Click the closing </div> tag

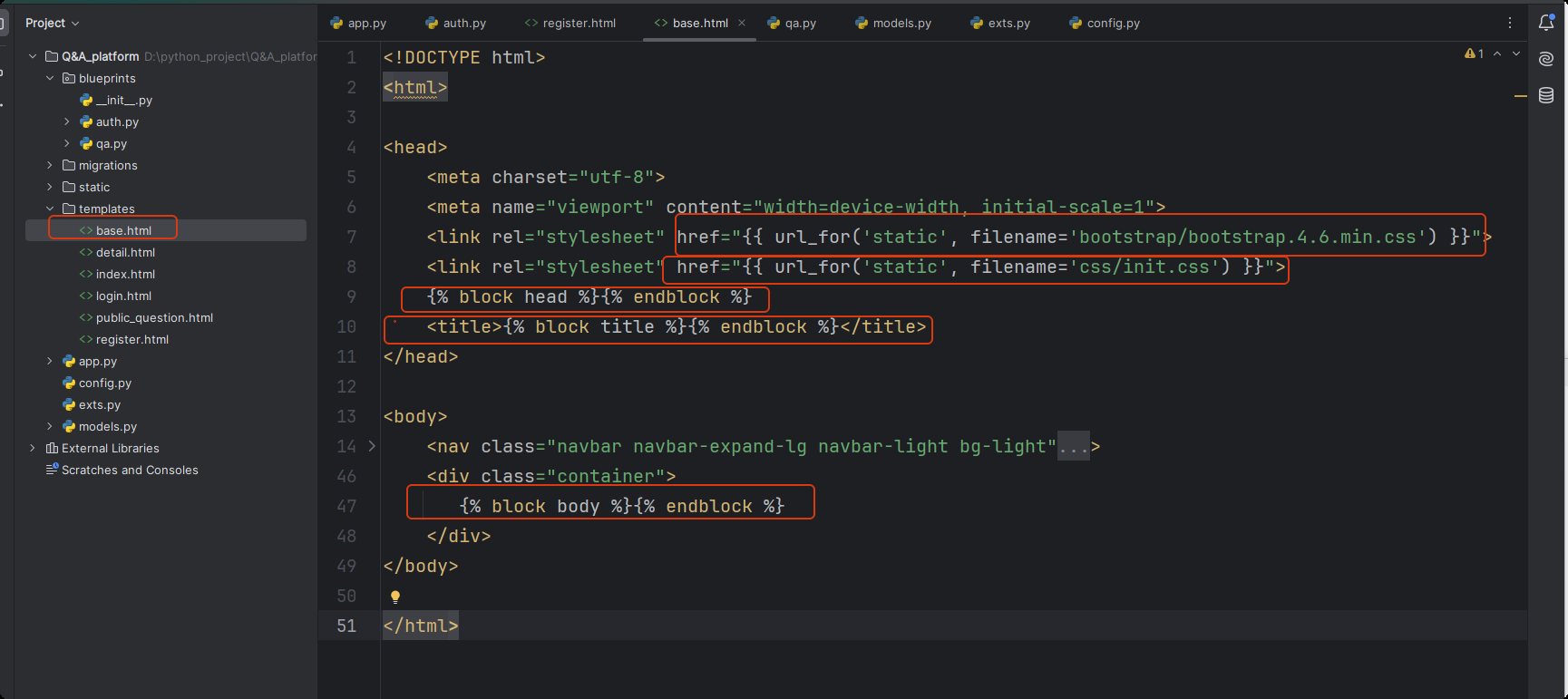coord(459,536)
